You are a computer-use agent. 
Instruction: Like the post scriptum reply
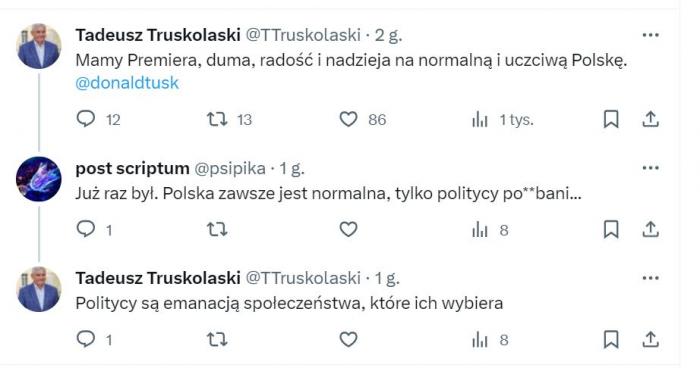click(348, 230)
